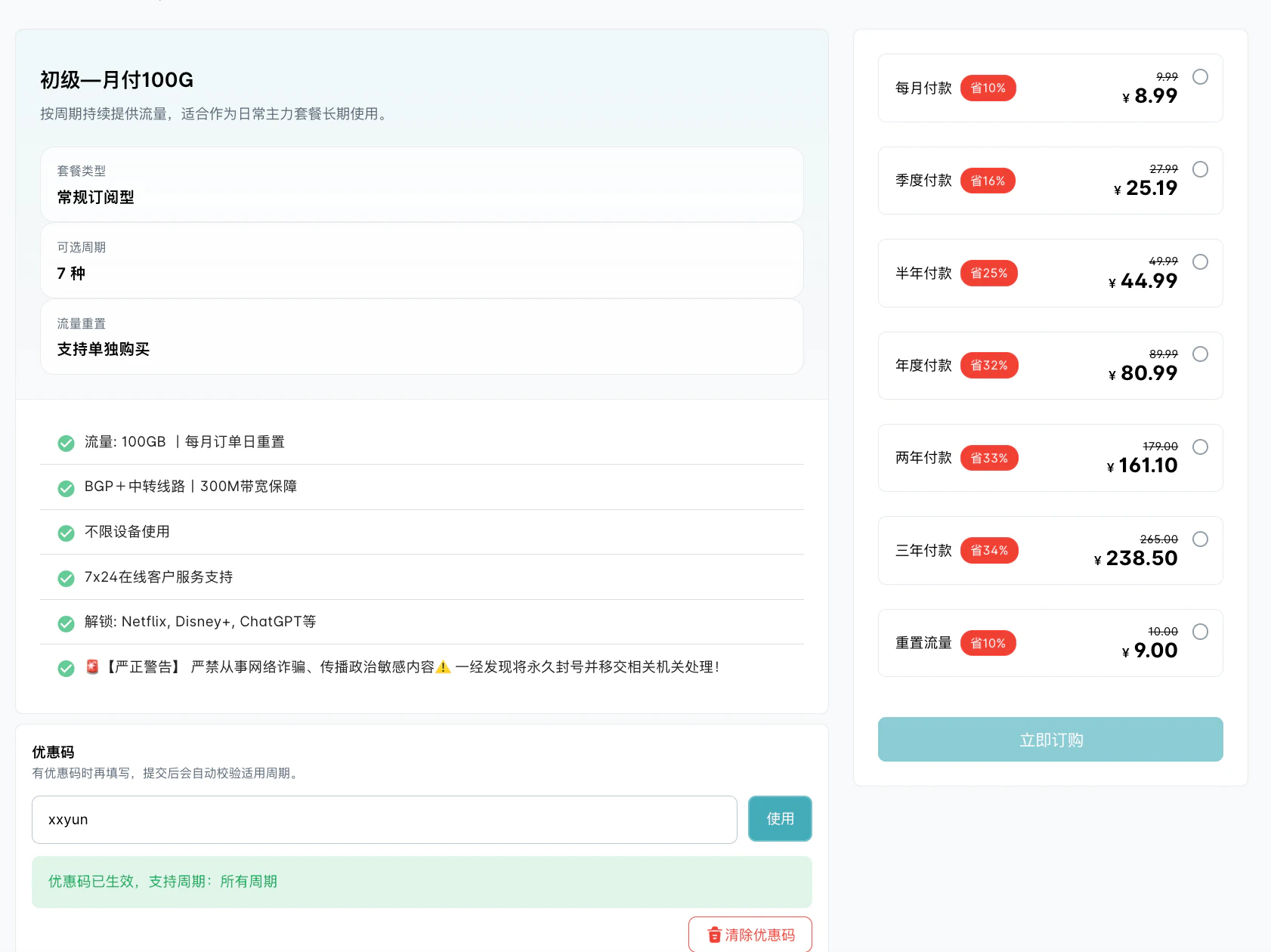Click the red siren icon before 严正警告
This screenshot has height=952, width=1271.
pos(92,666)
